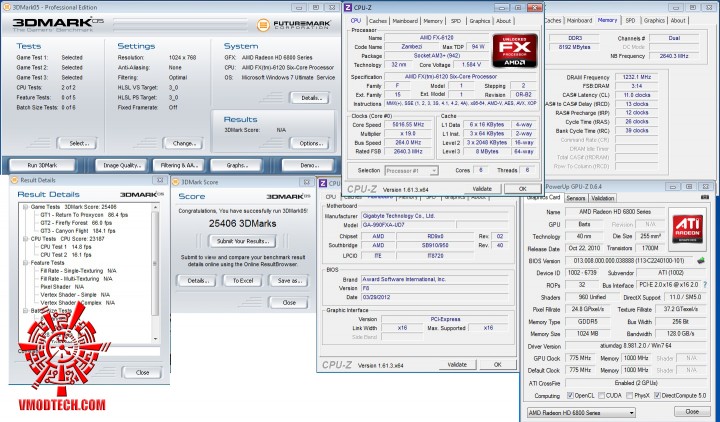720x422 pixels.
Task: Switch to CPU tab in CPU-Z
Action: click(x=356, y=21)
